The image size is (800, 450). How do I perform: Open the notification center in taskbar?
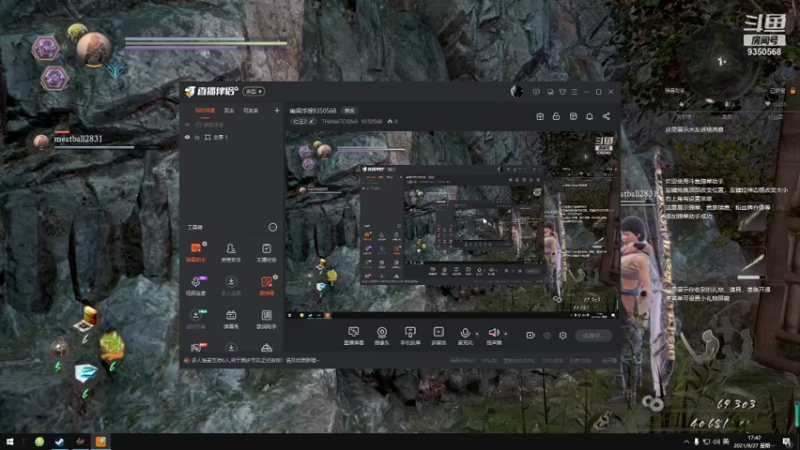pyautogui.click(x=786, y=442)
